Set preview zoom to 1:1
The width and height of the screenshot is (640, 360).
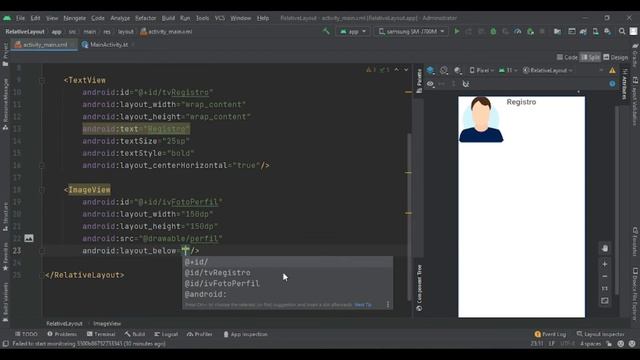pyautogui.click(x=605, y=289)
